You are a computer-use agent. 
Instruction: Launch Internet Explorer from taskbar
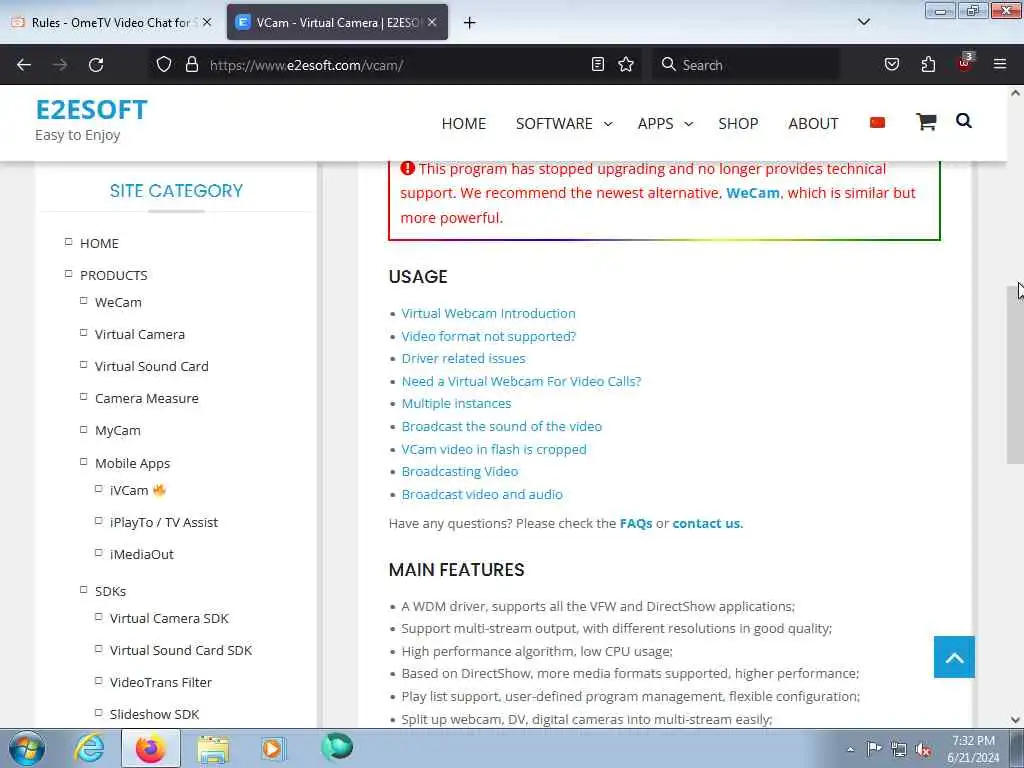89,748
